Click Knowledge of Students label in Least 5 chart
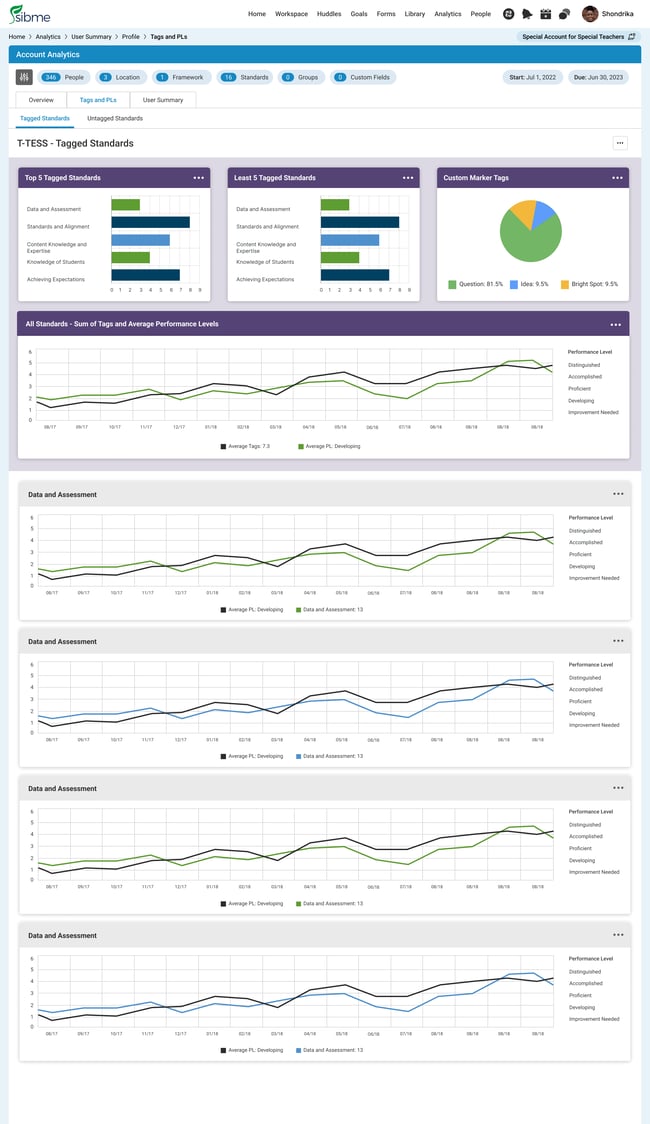 (265, 262)
